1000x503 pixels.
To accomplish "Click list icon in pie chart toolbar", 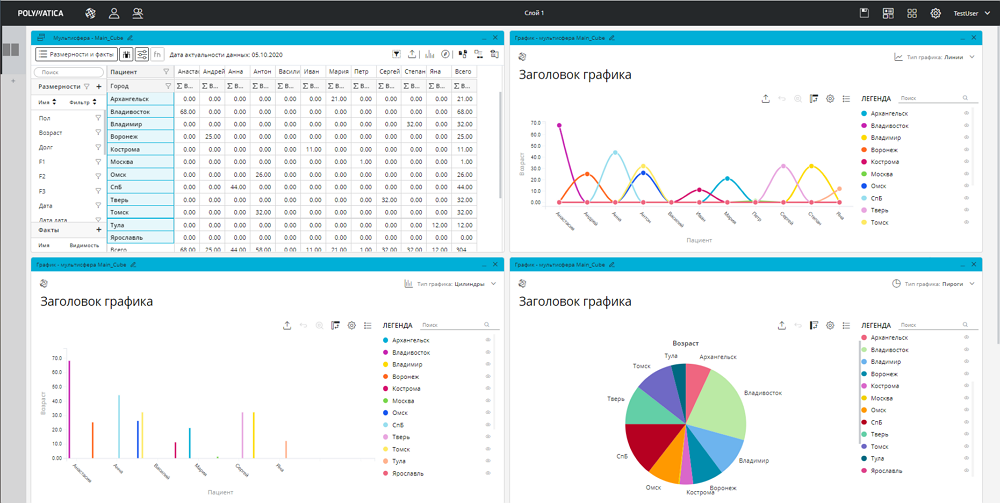I will (846, 325).
